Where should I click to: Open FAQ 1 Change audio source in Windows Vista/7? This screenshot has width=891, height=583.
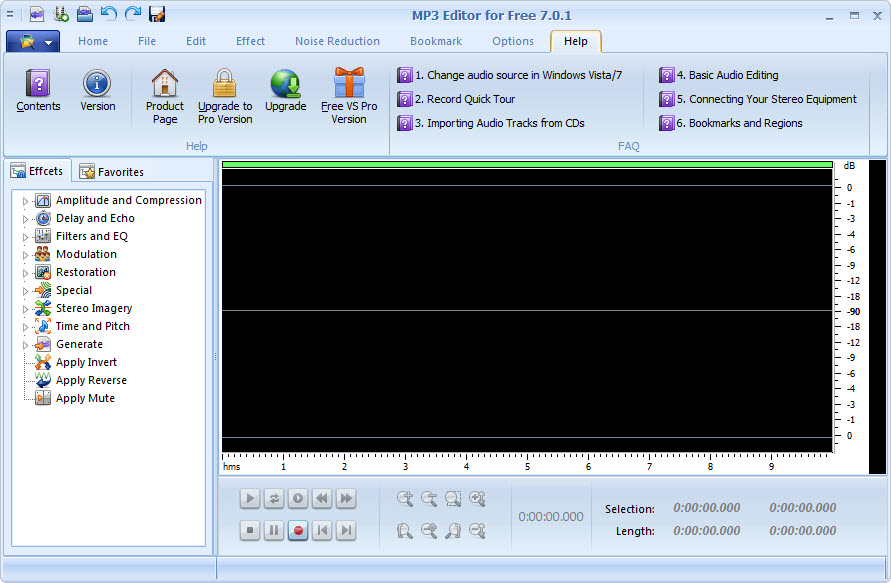click(510, 75)
